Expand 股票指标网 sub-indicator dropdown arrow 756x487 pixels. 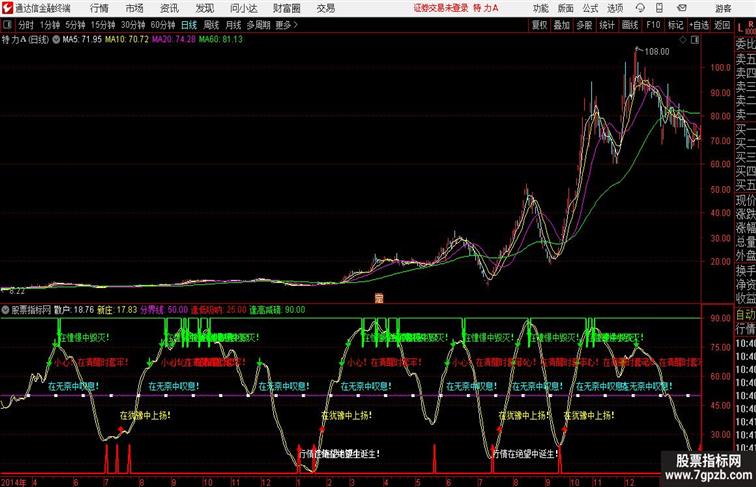pyautogui.click(x=5, y=310)
